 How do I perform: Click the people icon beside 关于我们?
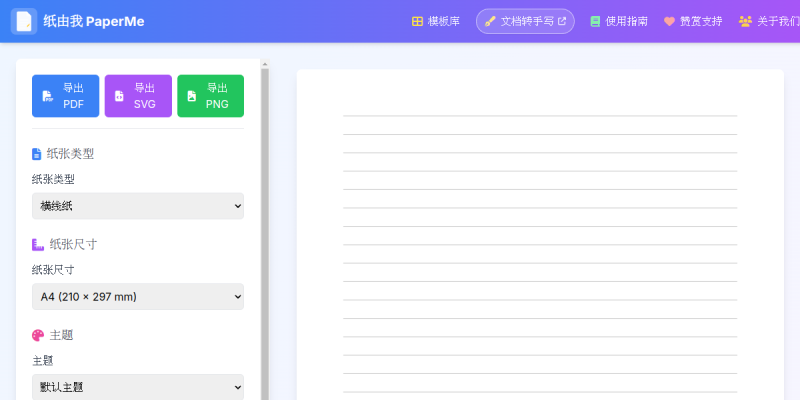tap(745, 21)
